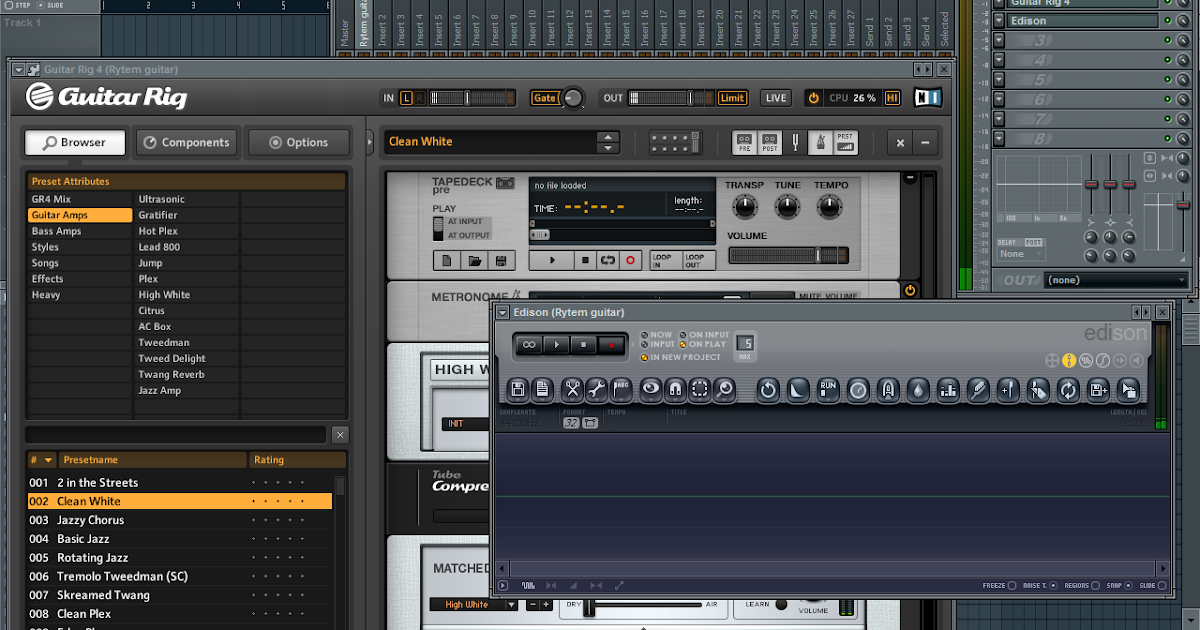Select Guitar Amps preset attribute
Viewport: 1200px width, 630px height.
[80, 215]
